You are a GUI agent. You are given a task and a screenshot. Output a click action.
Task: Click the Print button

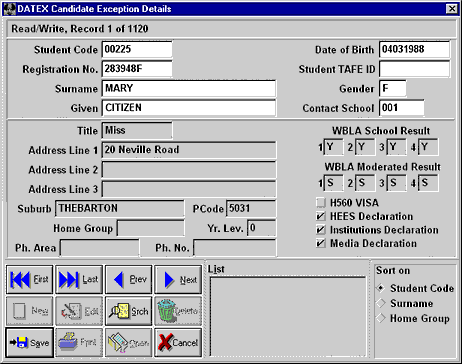79,343
